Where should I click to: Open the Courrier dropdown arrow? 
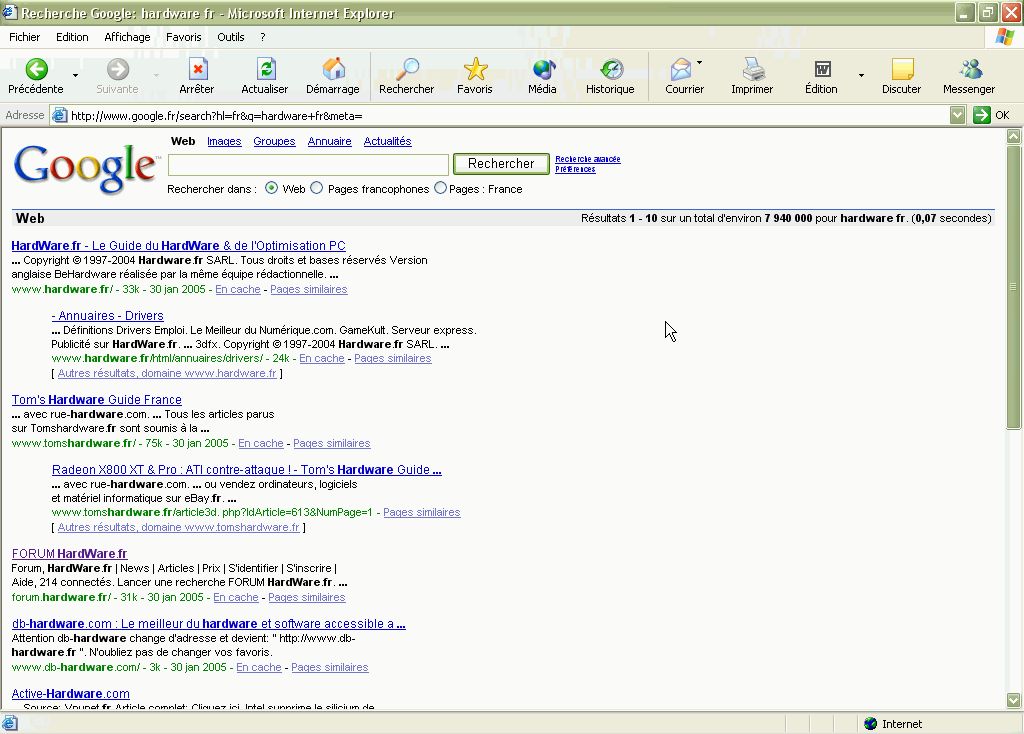click(x=699, y=63)
